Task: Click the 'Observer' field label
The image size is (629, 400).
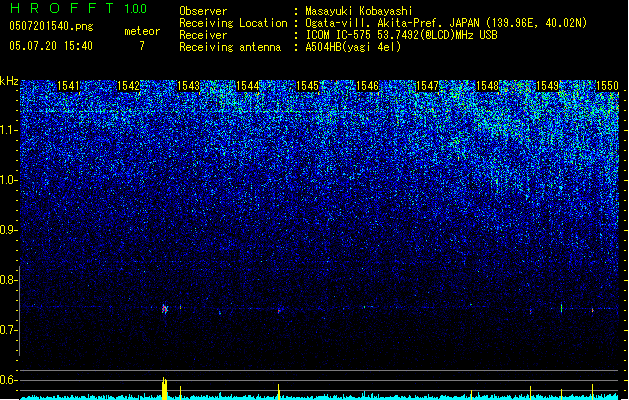Action: pyautogui.click(x=203, y=11)
